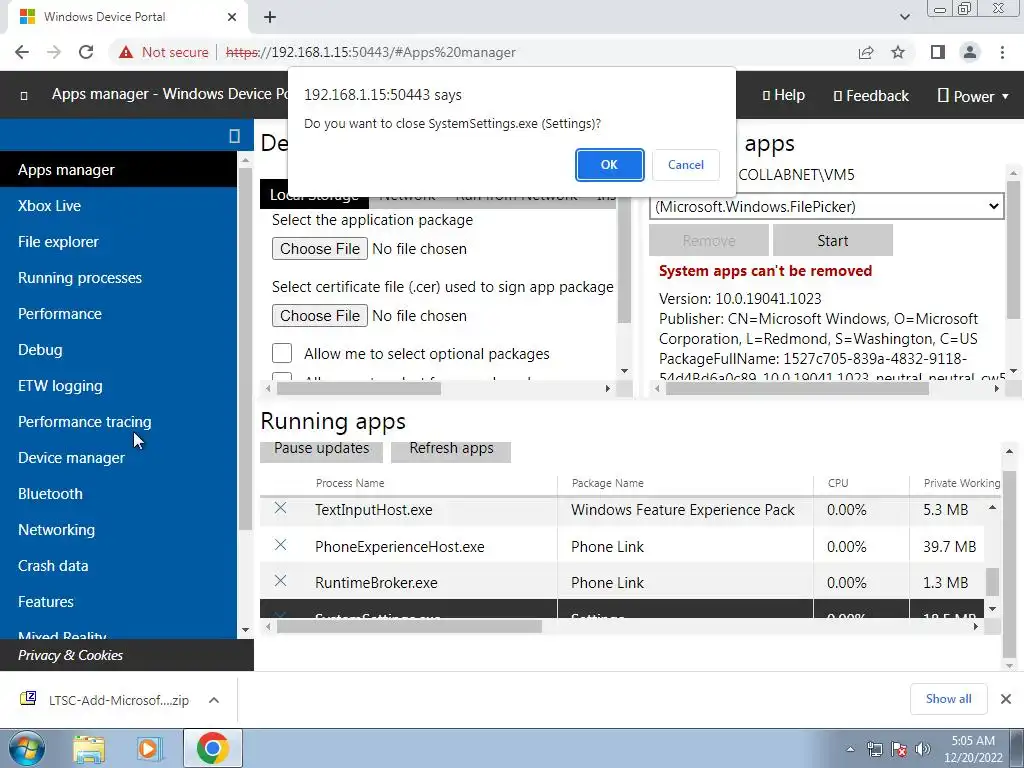
Task: Open Device manager in sidebar
Action: pos(118,458)
